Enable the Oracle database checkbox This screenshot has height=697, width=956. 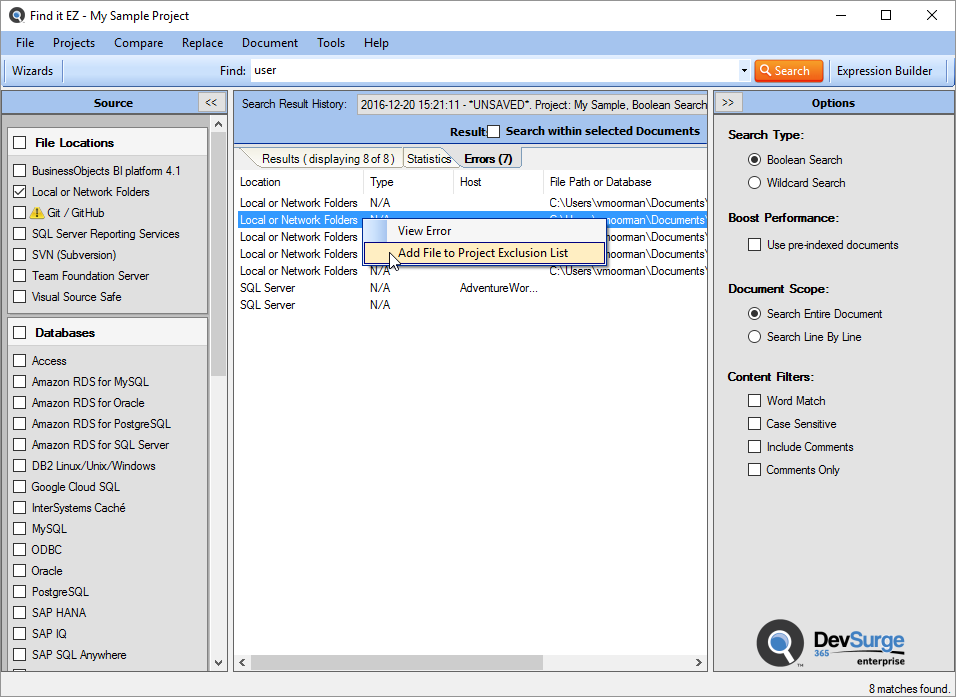tap(20, 571)
